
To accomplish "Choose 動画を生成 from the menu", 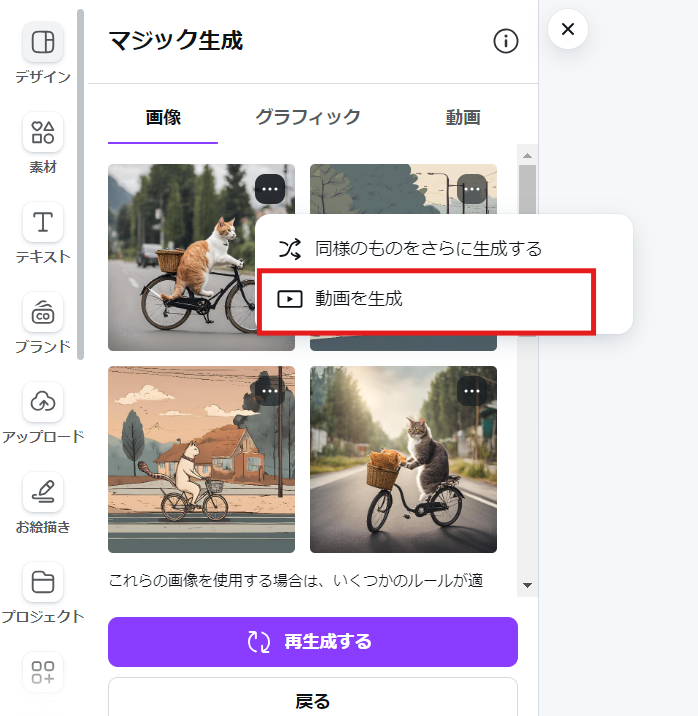I will pos(426,298).
